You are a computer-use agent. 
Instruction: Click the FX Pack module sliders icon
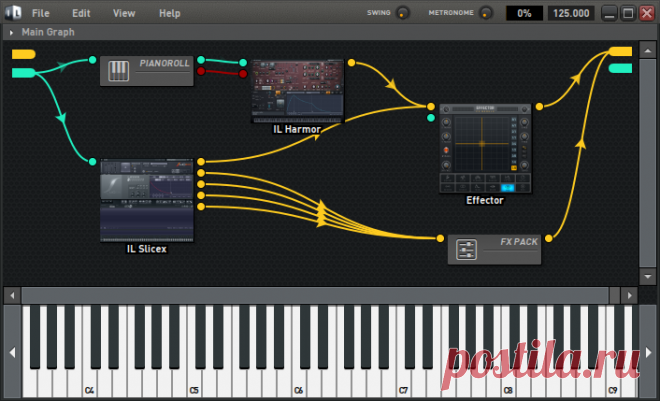(x=466, y=249)
